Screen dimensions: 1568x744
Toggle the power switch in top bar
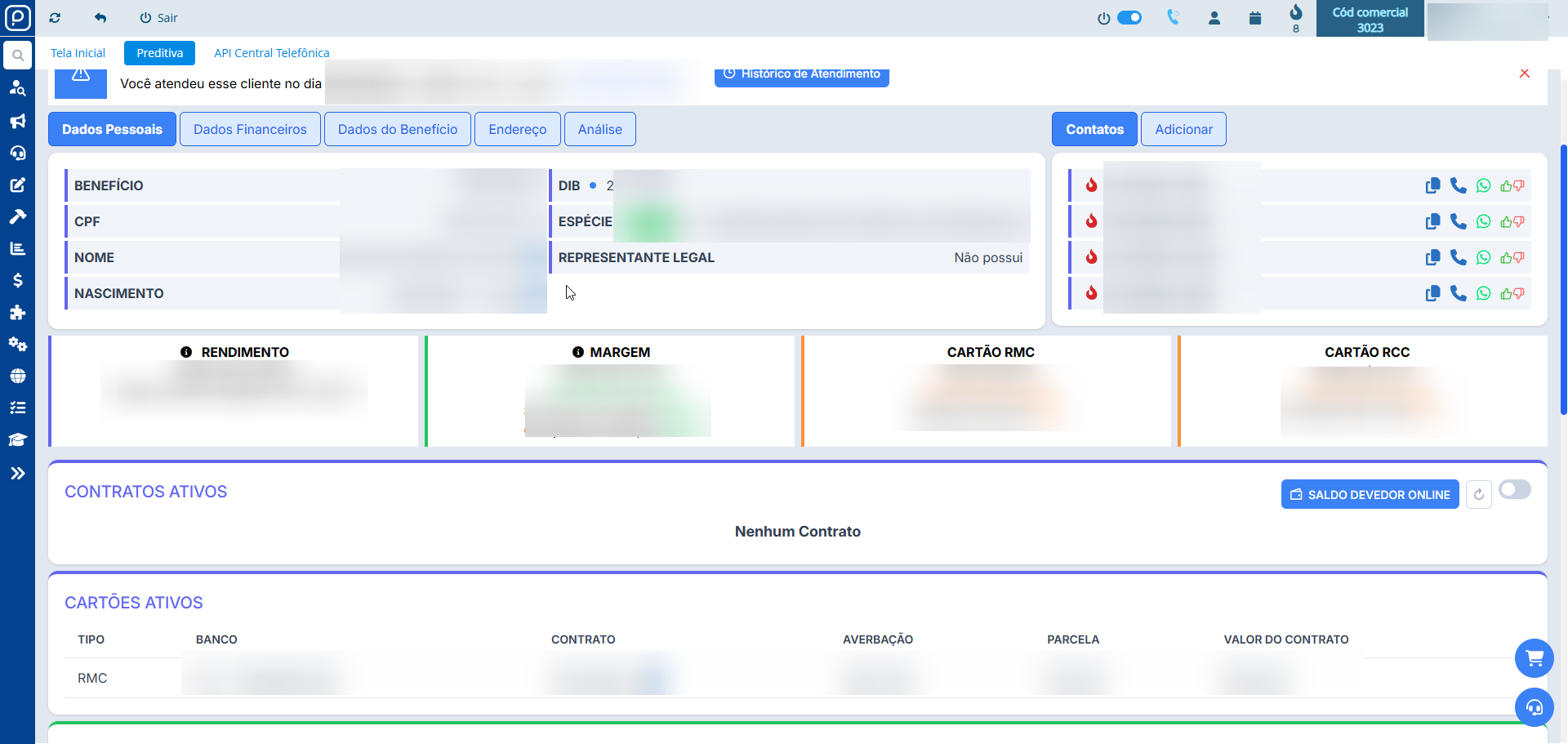pyautogui.click(x=1129, y=18)
